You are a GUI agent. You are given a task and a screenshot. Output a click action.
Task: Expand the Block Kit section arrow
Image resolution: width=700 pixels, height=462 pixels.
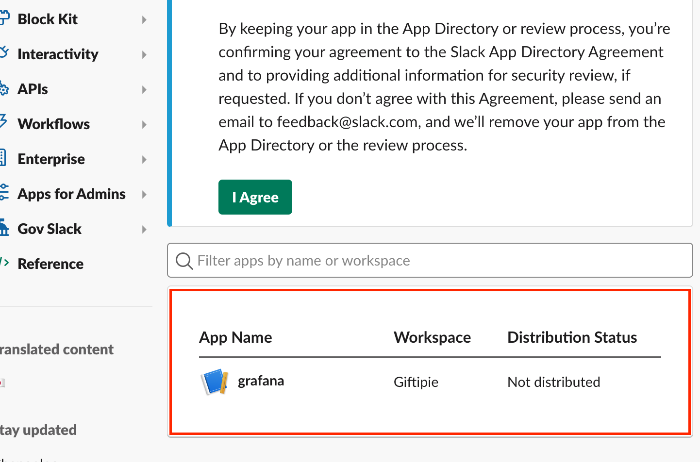(x=144, y=20)
